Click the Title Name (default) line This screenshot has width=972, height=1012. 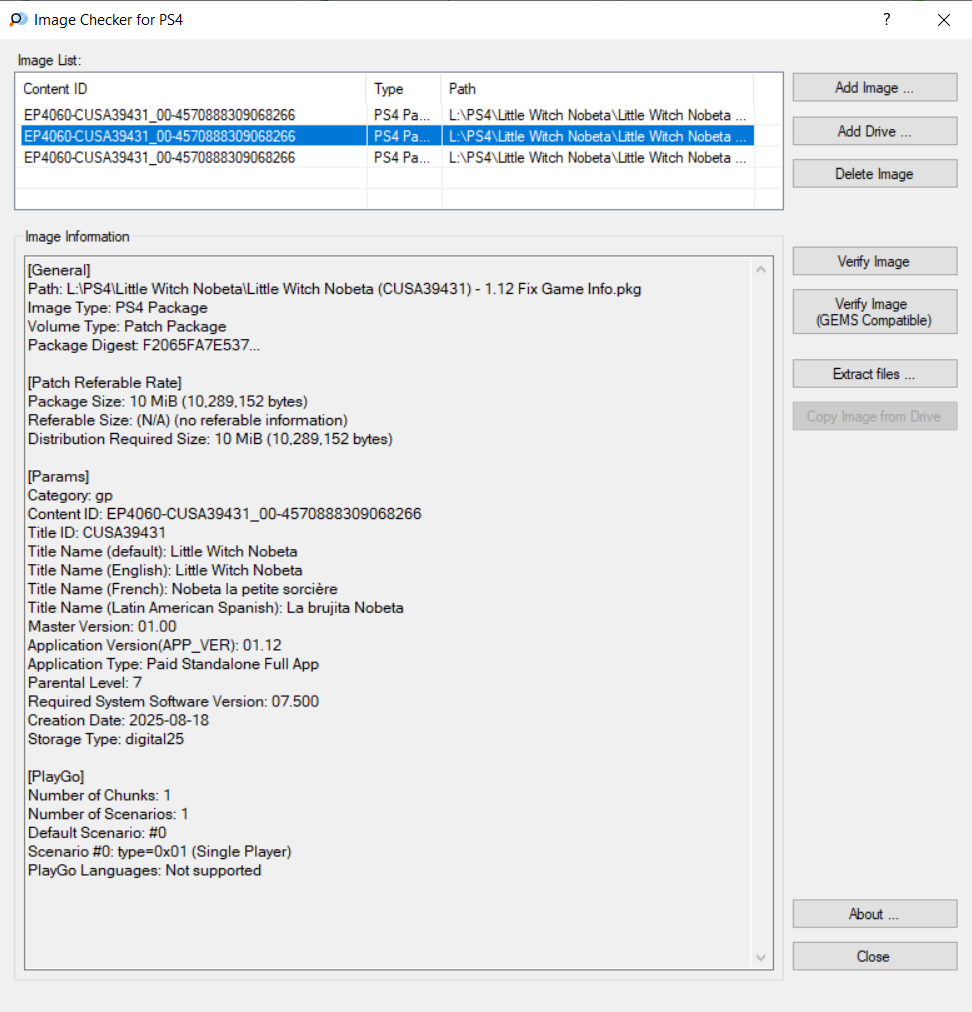tap(163, 551)
